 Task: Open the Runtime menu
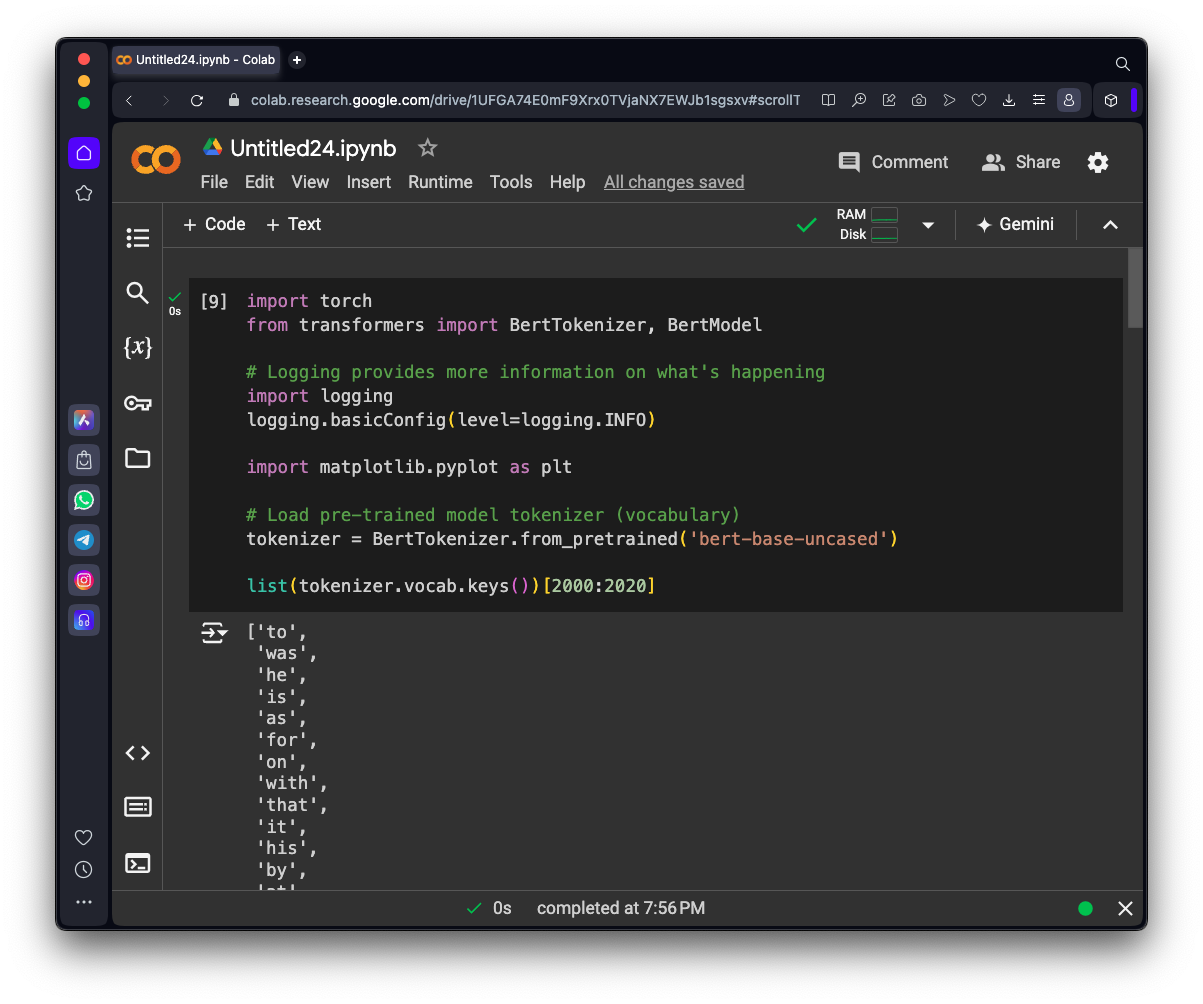coord(440,182)
